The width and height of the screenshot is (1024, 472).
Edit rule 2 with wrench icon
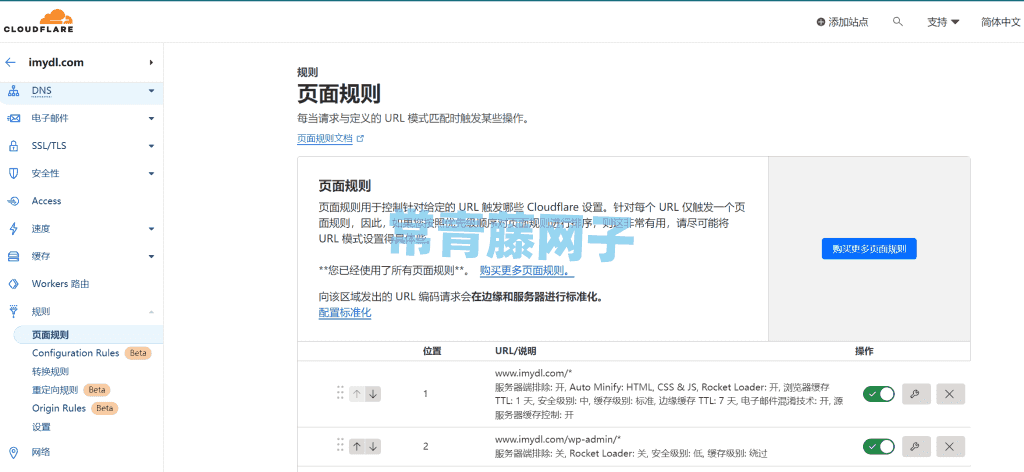coord(916,447)
